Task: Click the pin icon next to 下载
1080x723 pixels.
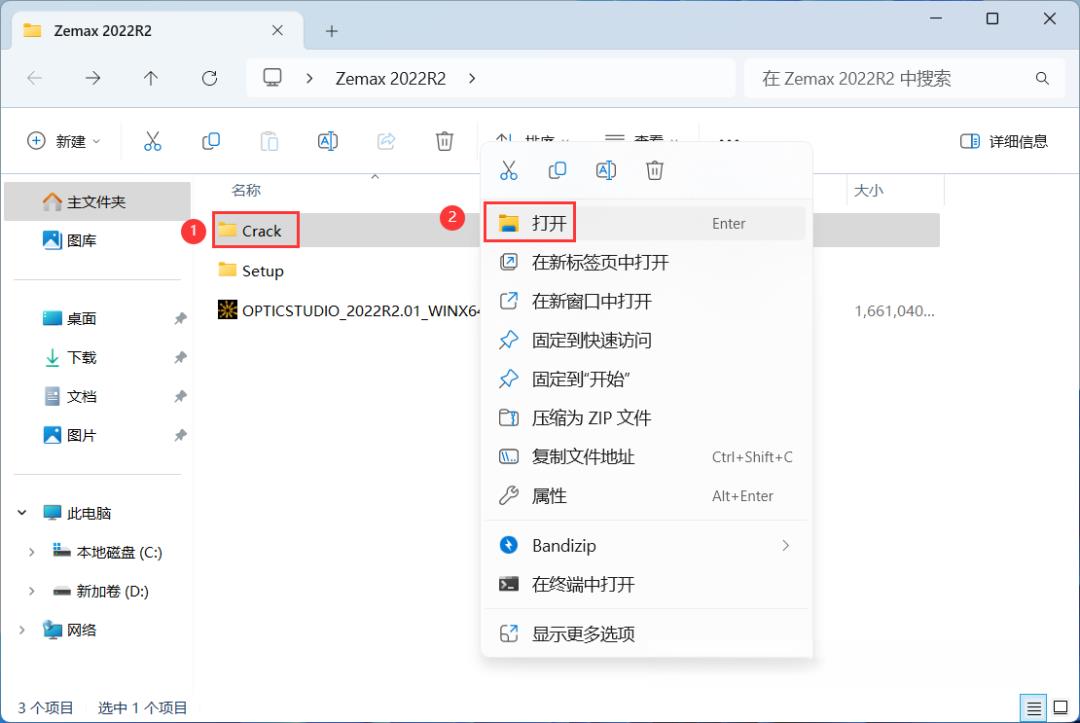Action: click(180, 357)
